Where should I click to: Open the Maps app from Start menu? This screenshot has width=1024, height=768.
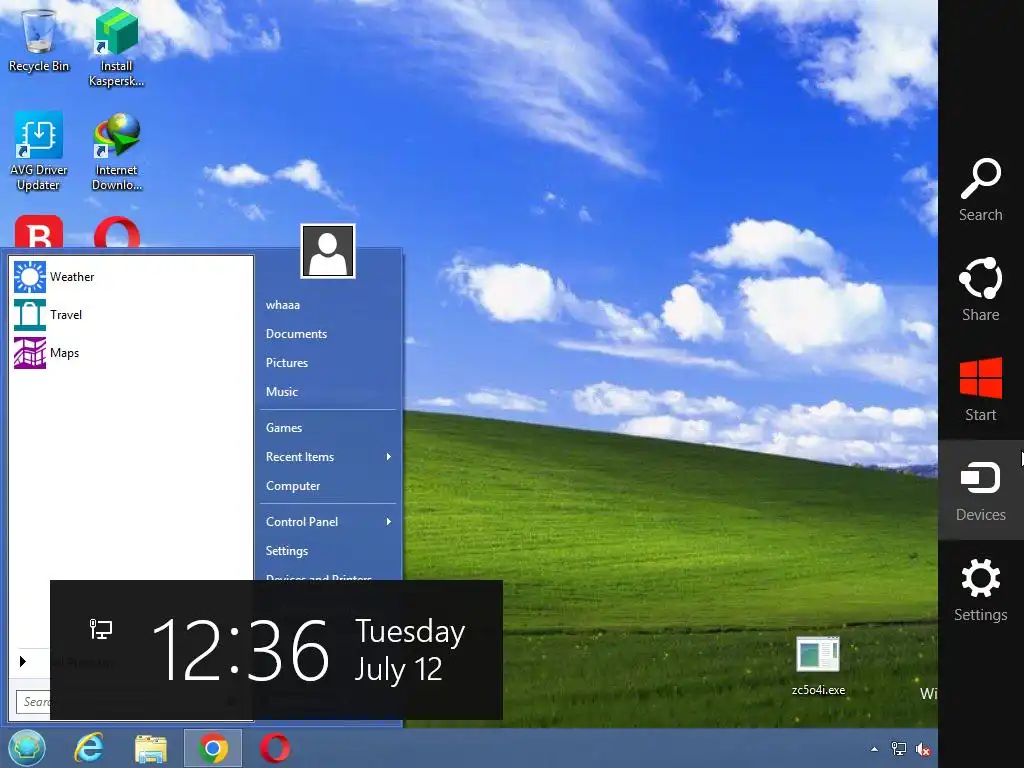tap(131, 353)
